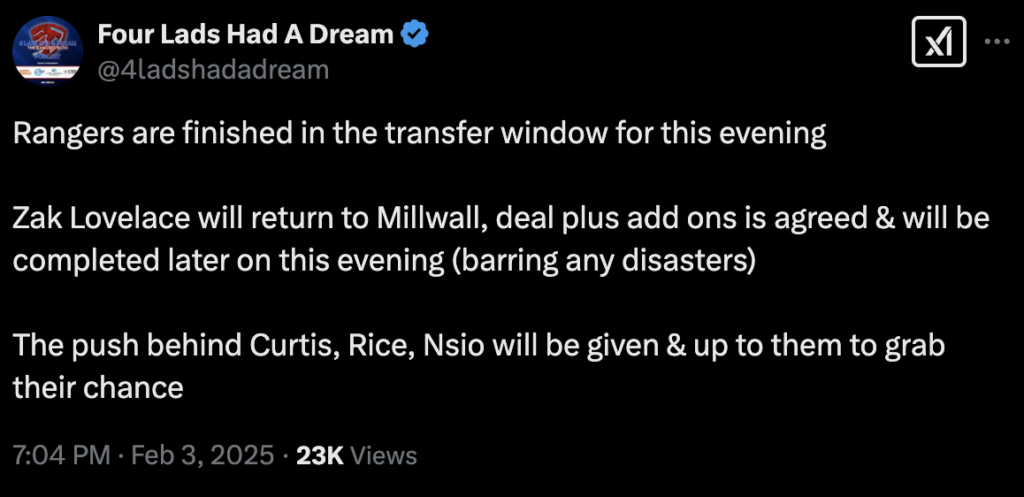
Task: Click the Four Lads Had A Dream name
Action: pyautogui.click(x=246, y=34)
